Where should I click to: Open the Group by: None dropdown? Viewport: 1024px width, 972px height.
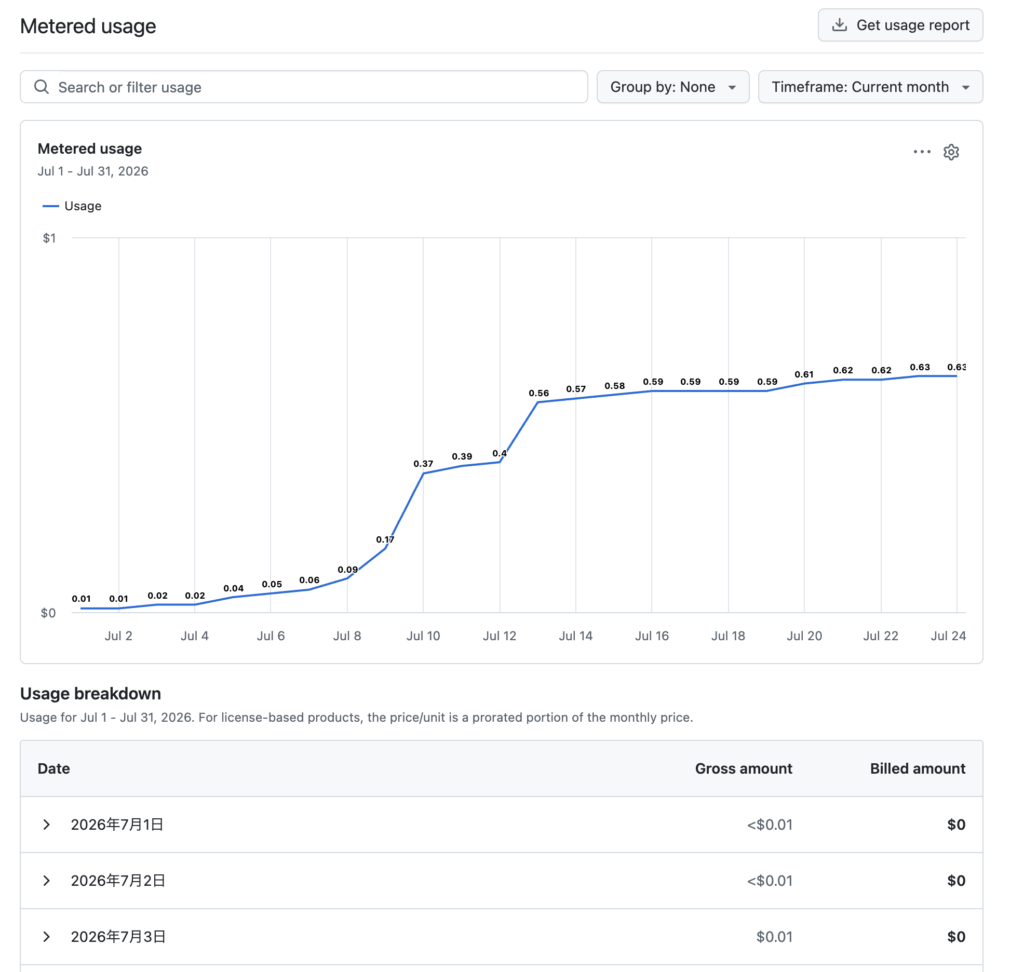(673, 87)
